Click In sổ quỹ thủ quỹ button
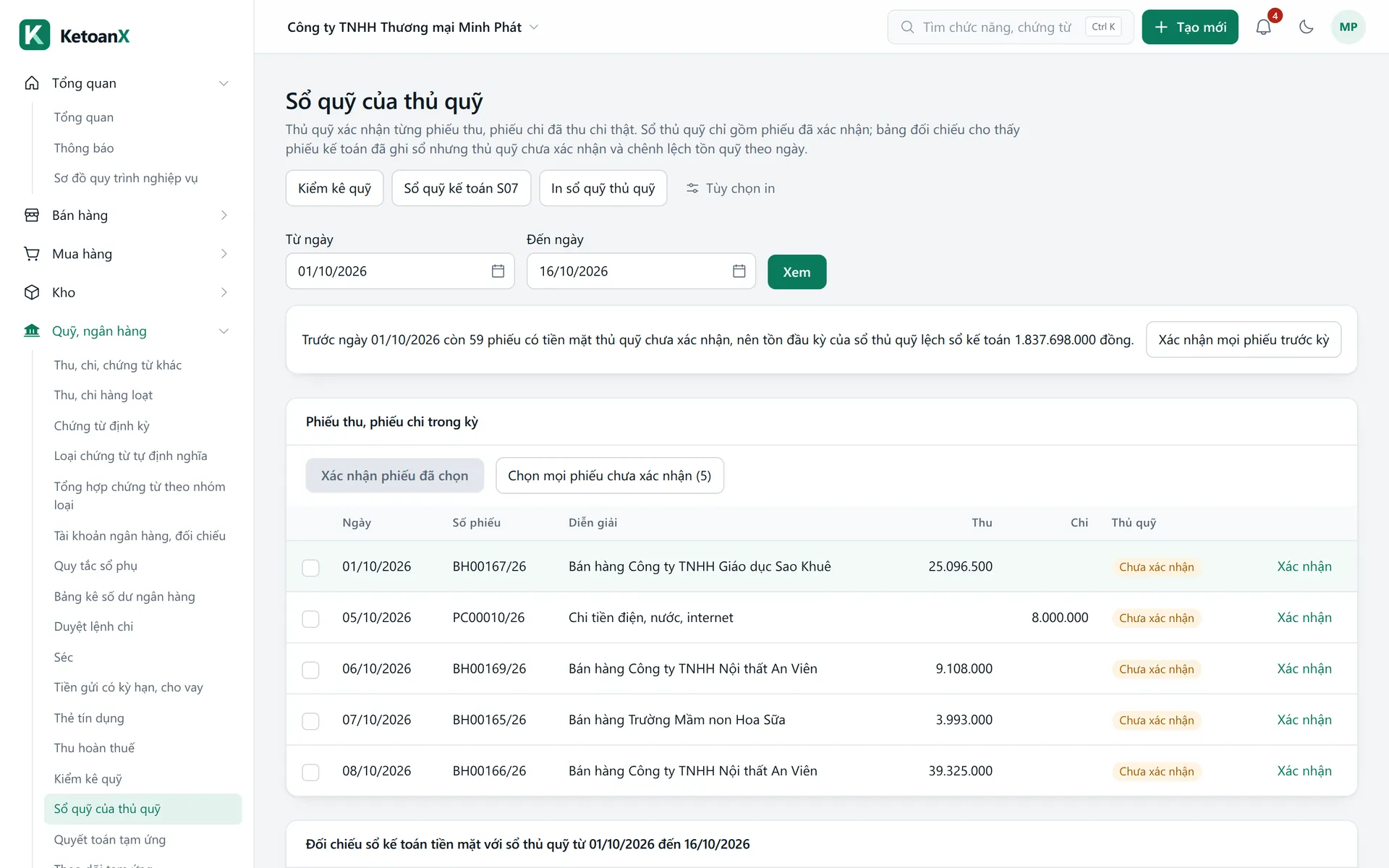 [x=603, y=188]
